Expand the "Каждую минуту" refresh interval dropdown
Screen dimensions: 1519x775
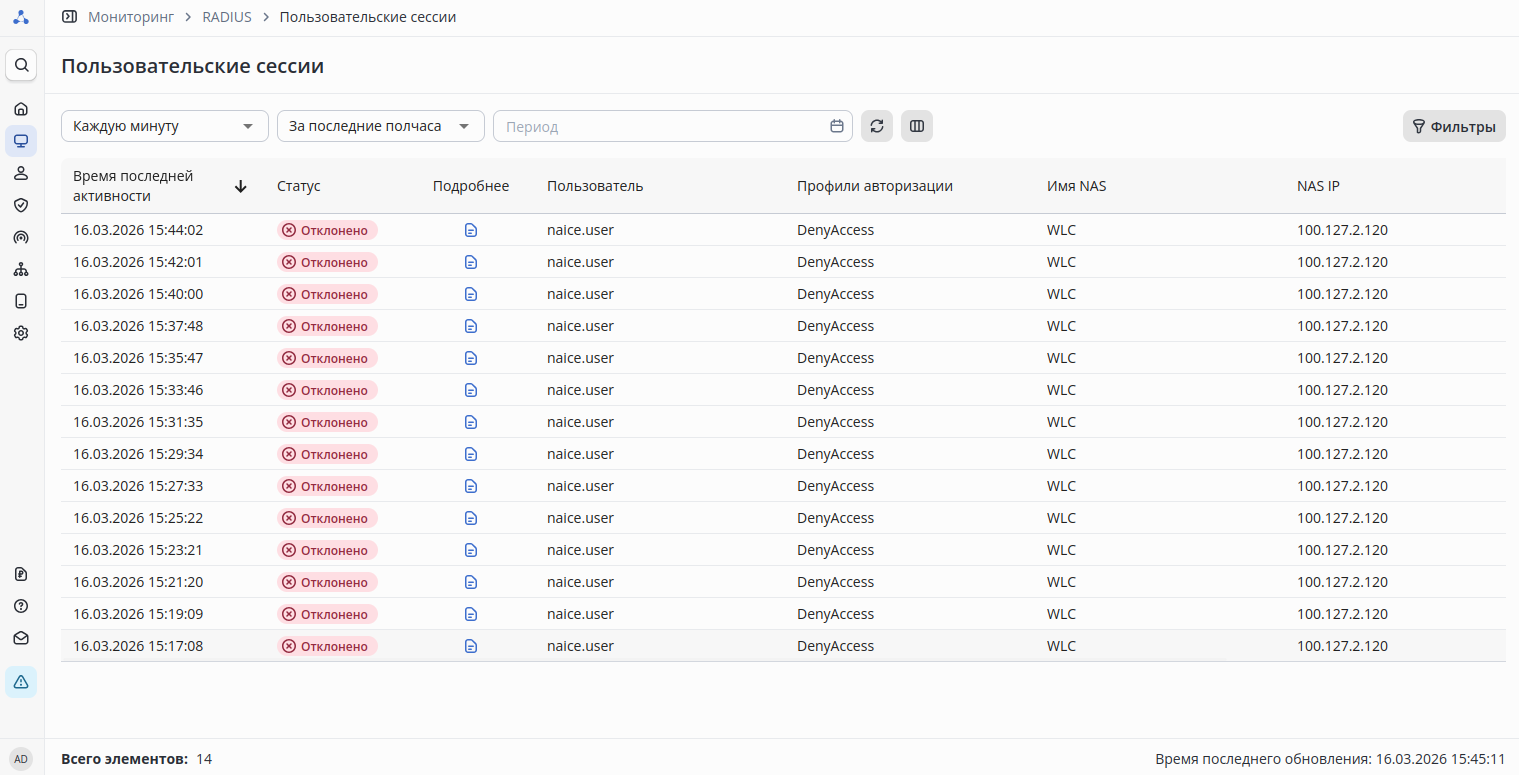[165, 126]
